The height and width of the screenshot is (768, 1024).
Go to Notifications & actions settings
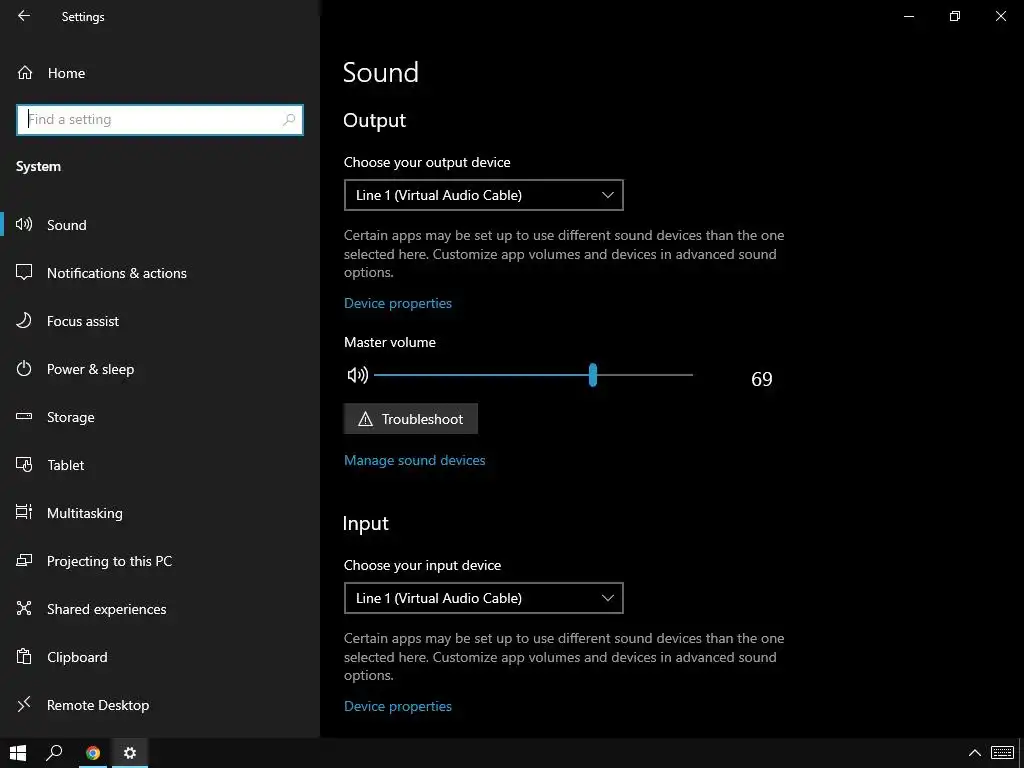click(x=116, y=273)
